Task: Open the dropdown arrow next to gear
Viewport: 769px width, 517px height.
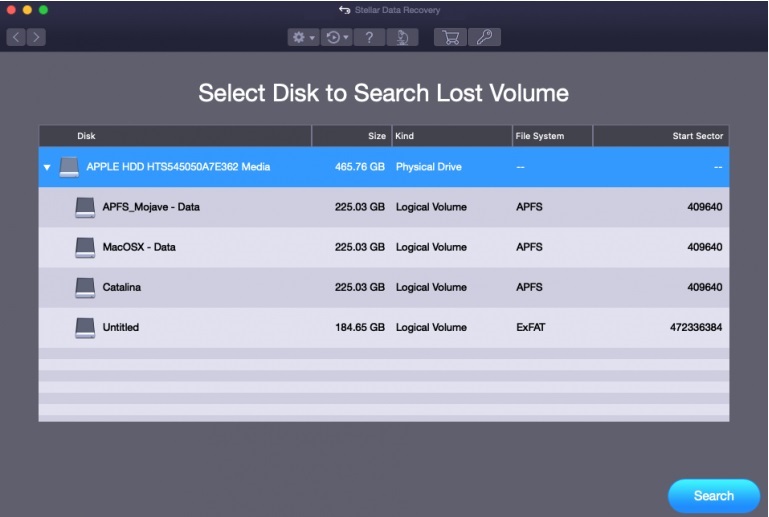Action: 312,38
